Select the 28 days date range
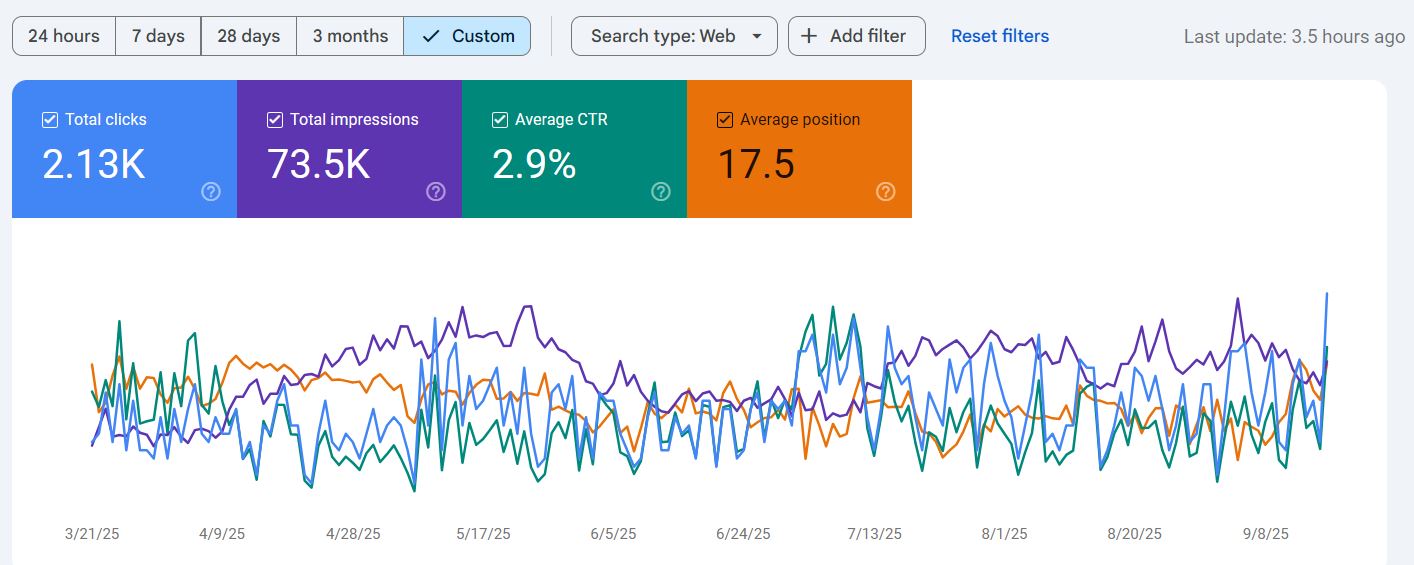 248,36
